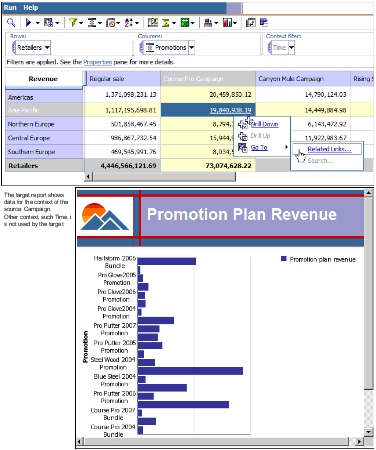Open the Retailers rows dropdown arrow
The width and height of the screenshot is (376, 450).
(47, 48)
